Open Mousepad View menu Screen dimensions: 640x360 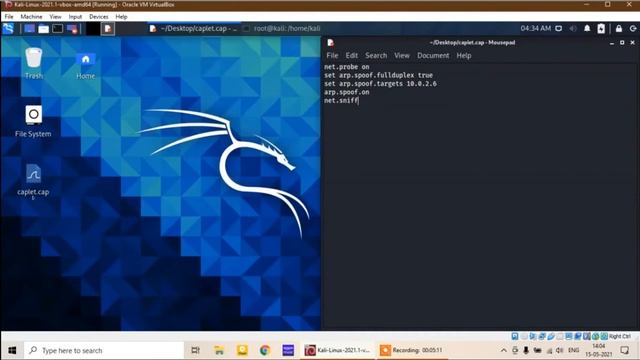[x=402, y=56]
